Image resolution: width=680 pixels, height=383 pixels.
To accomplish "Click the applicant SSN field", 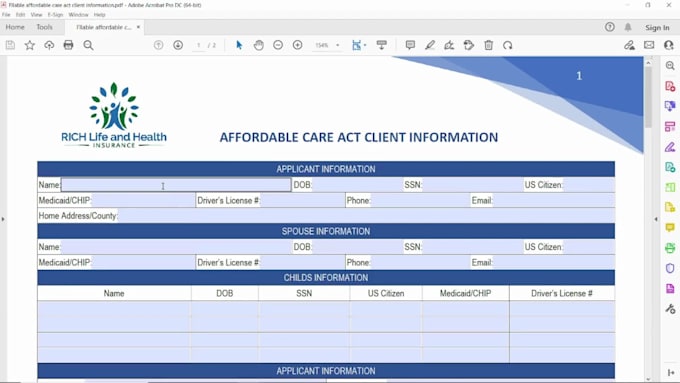I will coord(473,185).
